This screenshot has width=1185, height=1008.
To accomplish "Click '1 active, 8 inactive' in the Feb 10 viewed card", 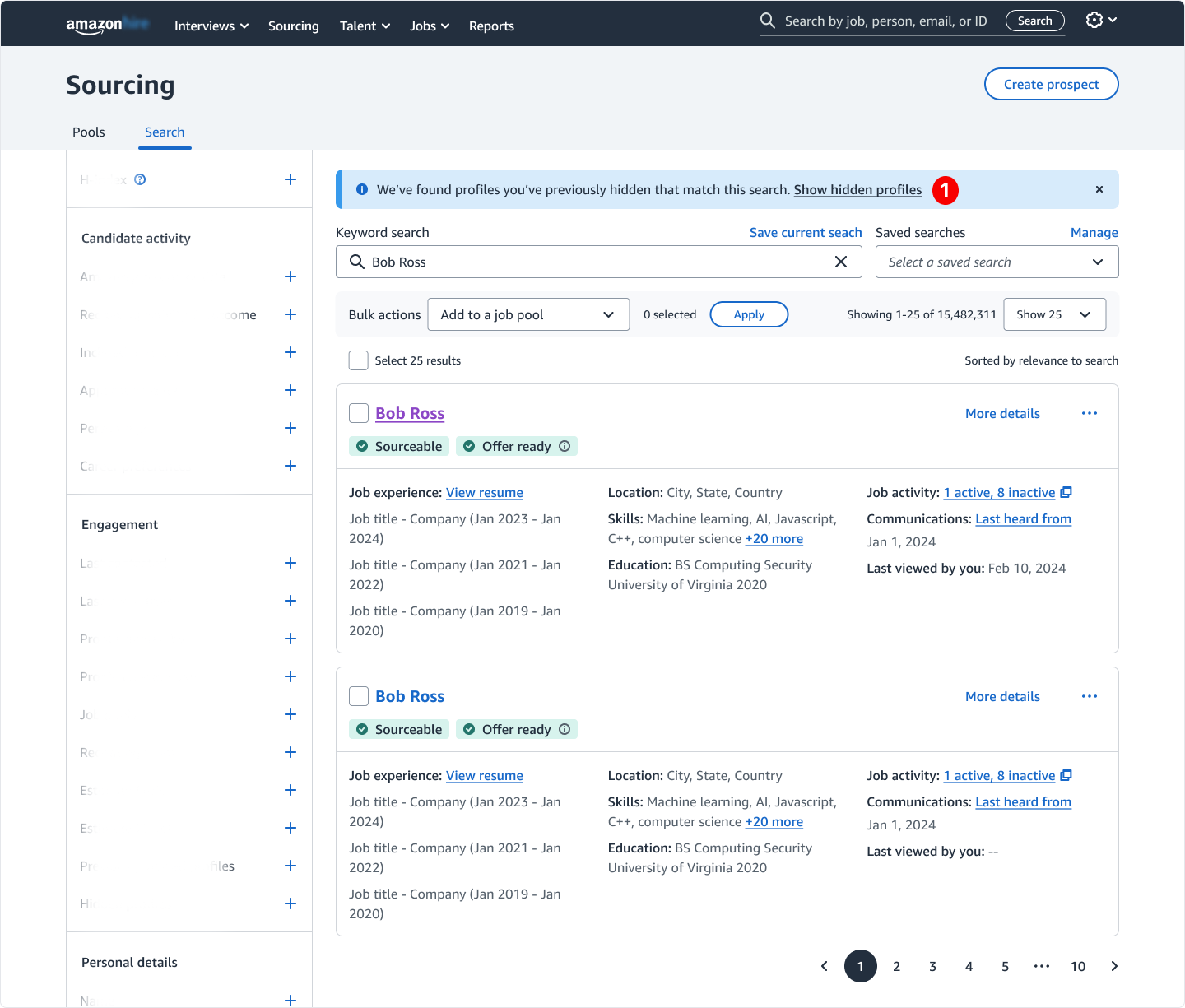I will (x=999, y=492).
